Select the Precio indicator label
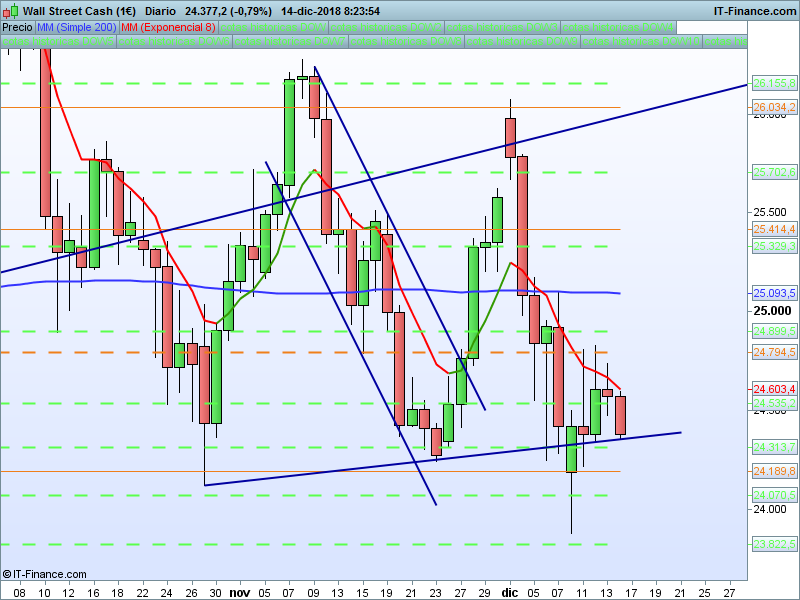800x600 pixels. pos(17,27)
